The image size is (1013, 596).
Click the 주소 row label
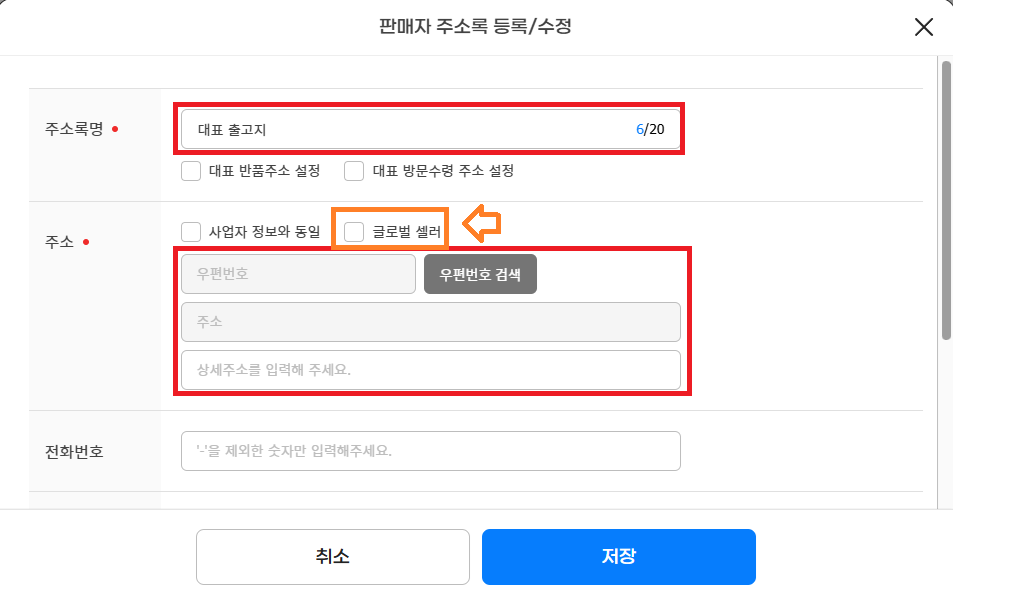60,242
